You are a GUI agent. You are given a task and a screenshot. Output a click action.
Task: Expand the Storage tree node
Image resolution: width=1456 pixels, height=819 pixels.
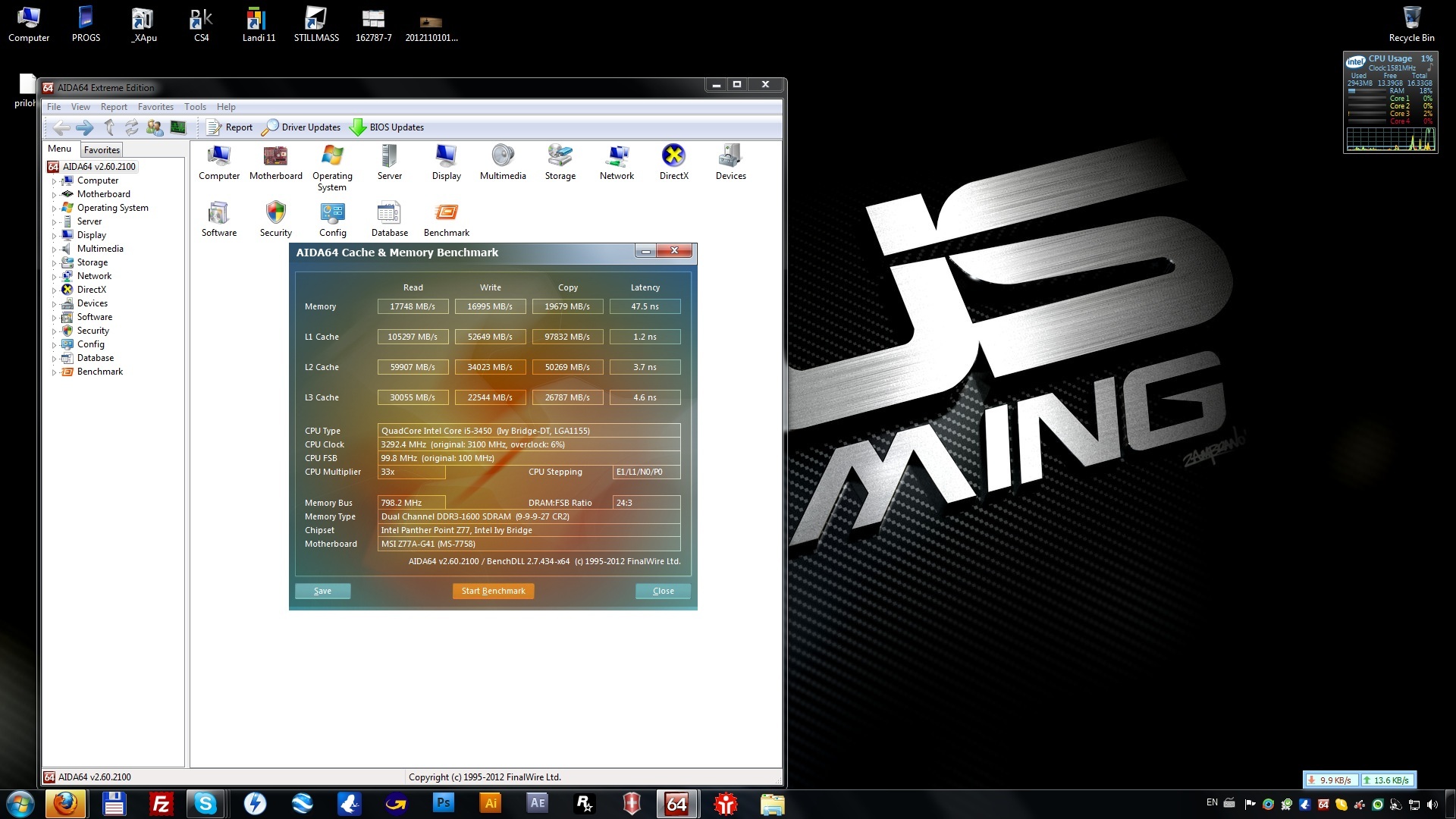(54, 263)
